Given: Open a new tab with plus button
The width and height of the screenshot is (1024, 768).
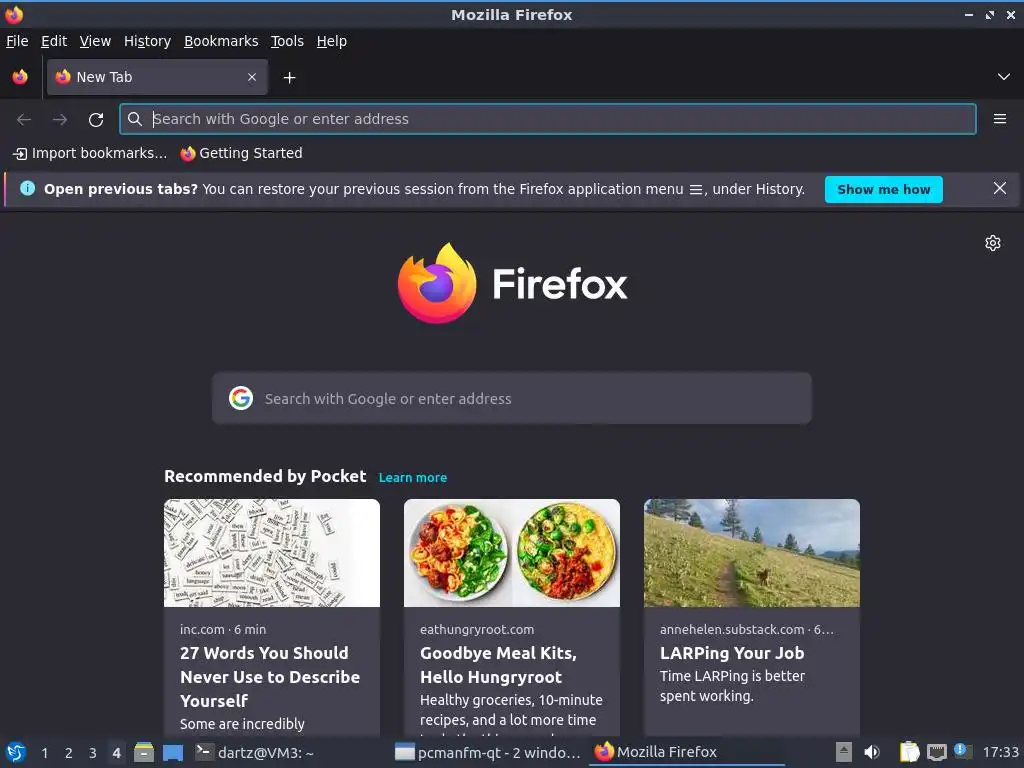Looking at the screenshot, I should pyautogui.click(x=289, y=78).
